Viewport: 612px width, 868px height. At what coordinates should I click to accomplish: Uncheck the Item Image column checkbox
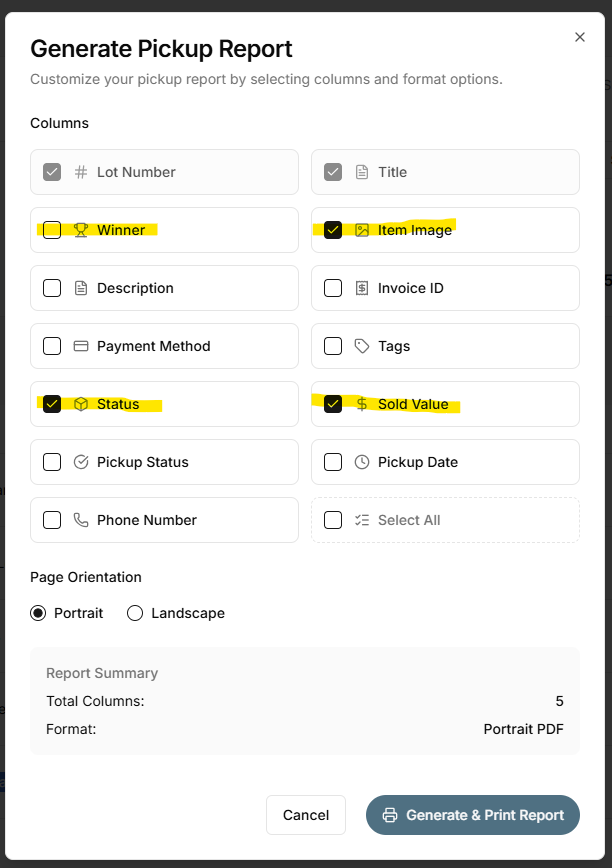(333, 230)
